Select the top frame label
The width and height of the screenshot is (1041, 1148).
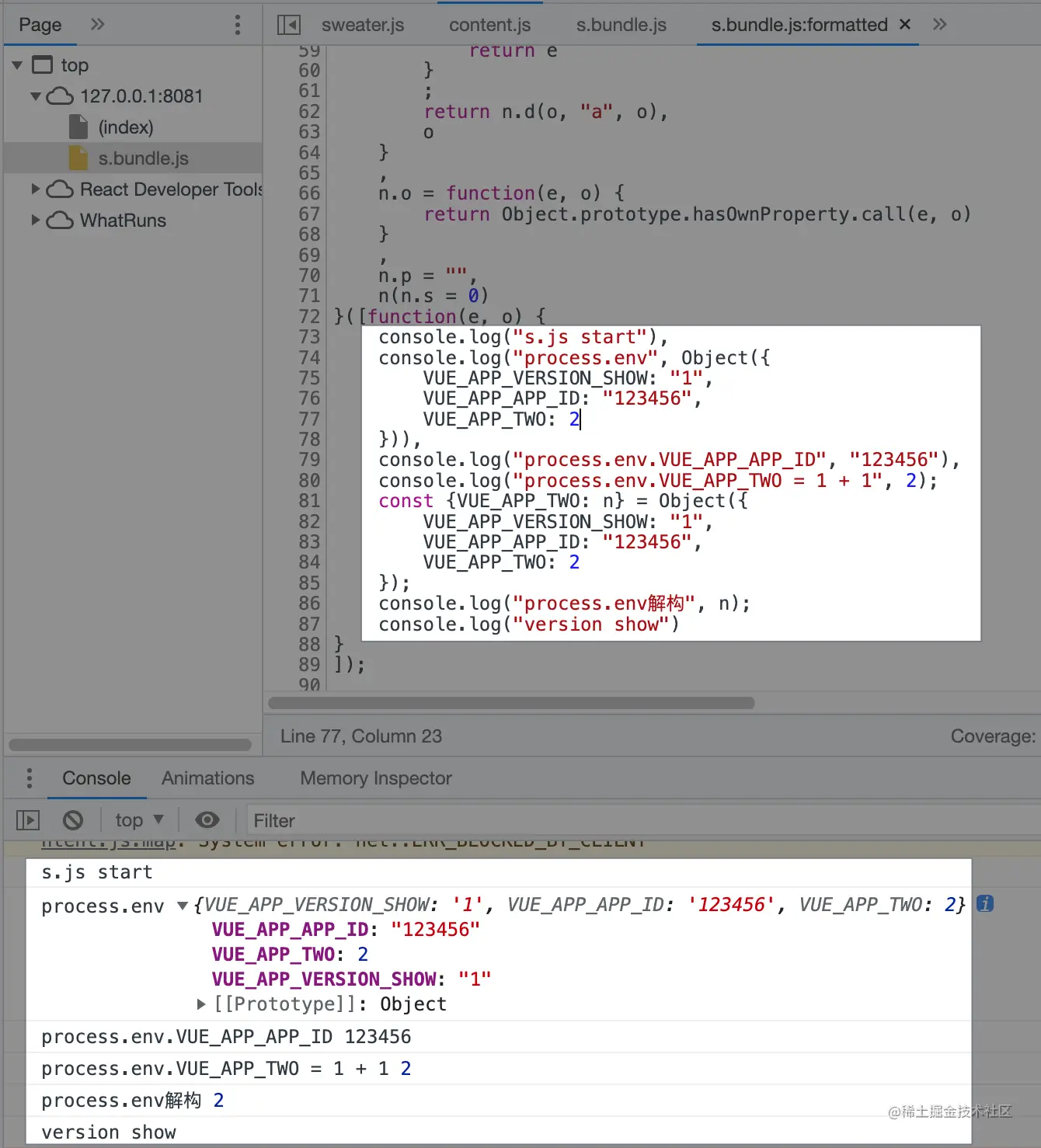(75, 65)
